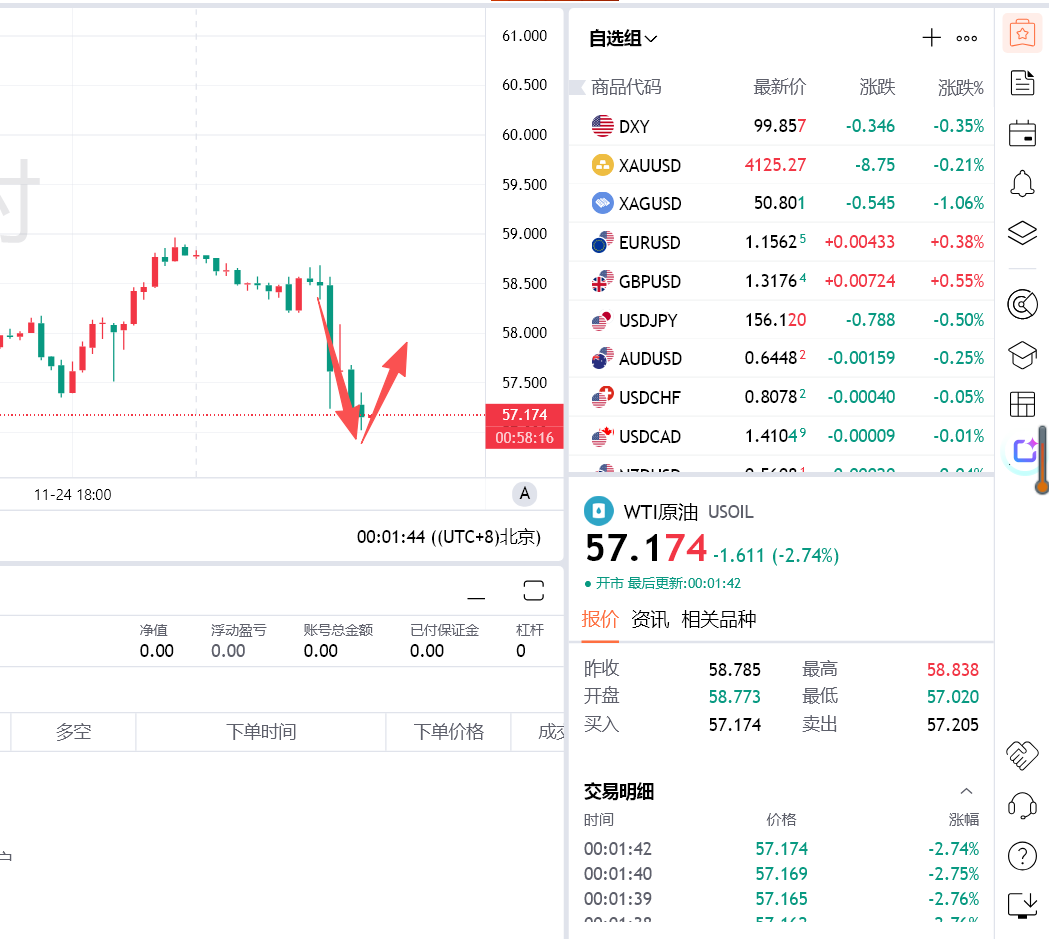The image size is (1049, 939).
Task: Click the trade detail row at 00:01:39
Action: coord(781,898)
